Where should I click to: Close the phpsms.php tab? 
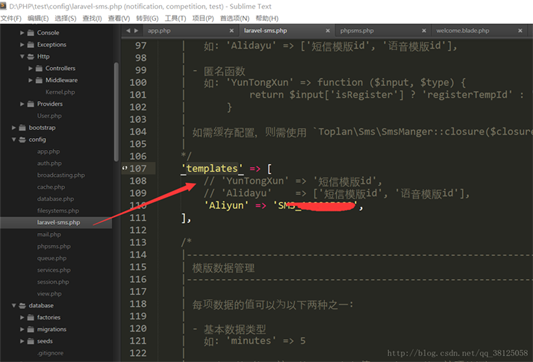point(424,31)
